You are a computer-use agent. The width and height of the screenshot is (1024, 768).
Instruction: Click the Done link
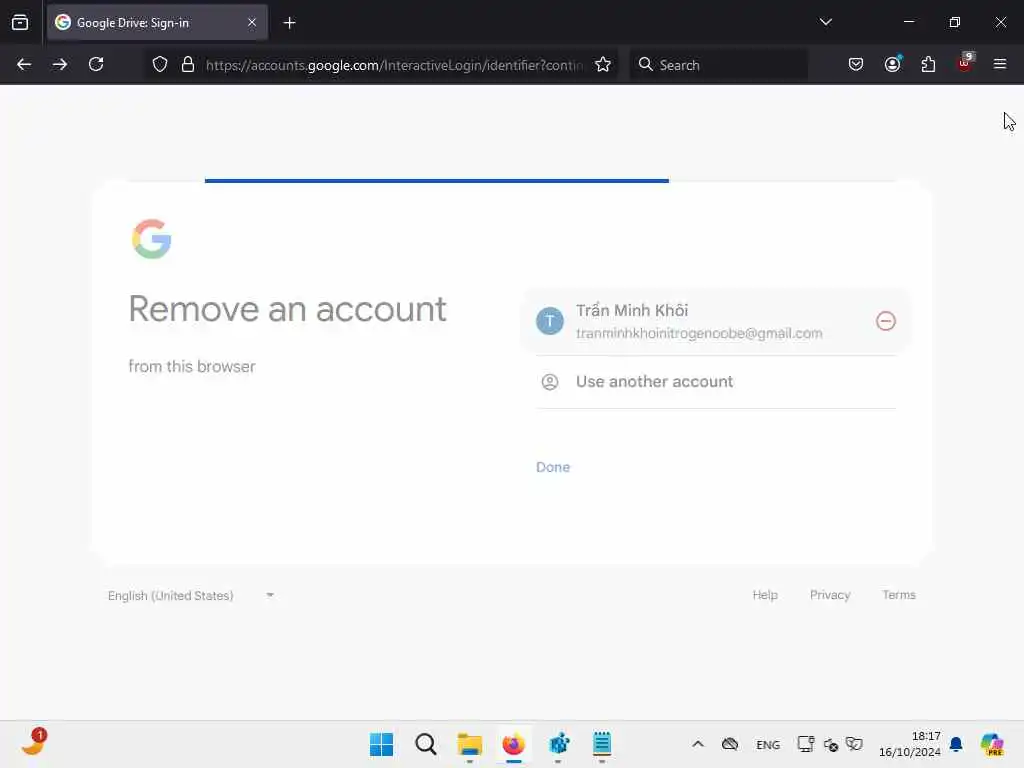[x=552, y=467]
